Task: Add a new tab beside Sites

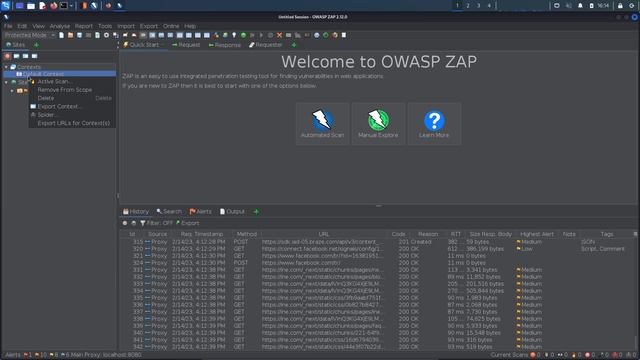Action: click(36, 45)
